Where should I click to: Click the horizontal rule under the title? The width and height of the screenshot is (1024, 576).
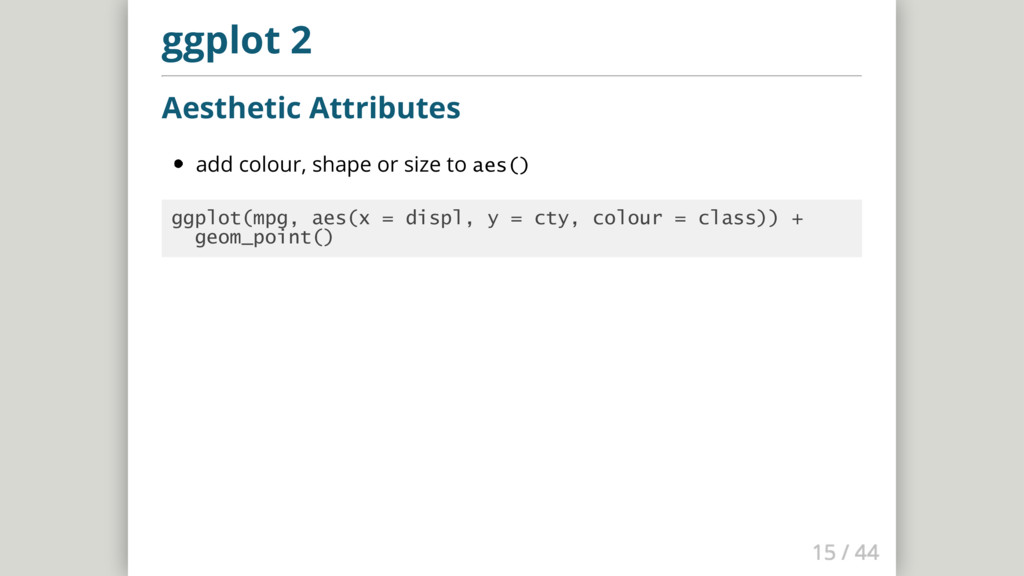[511, 76]
